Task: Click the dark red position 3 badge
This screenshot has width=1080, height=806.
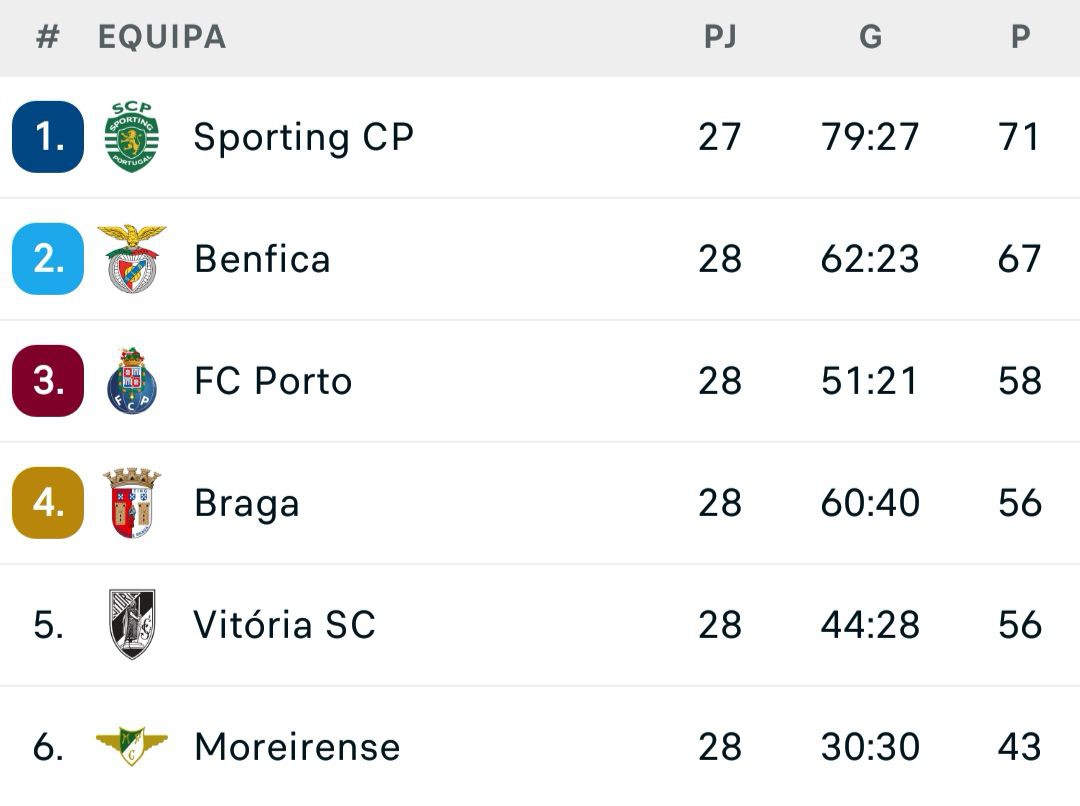Action: (x=46, y=380)
